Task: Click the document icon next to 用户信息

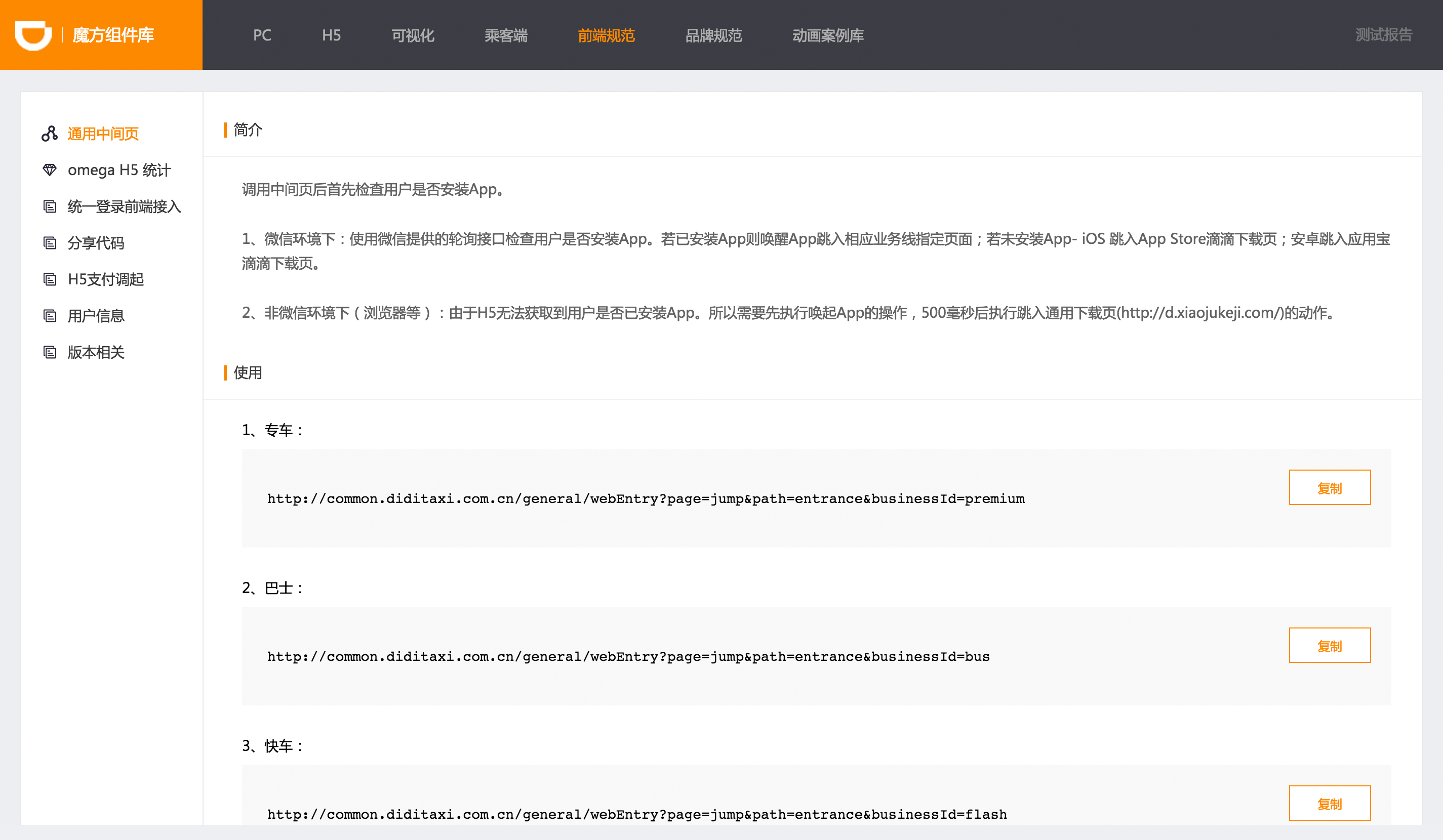Action: tap(49, 315)
